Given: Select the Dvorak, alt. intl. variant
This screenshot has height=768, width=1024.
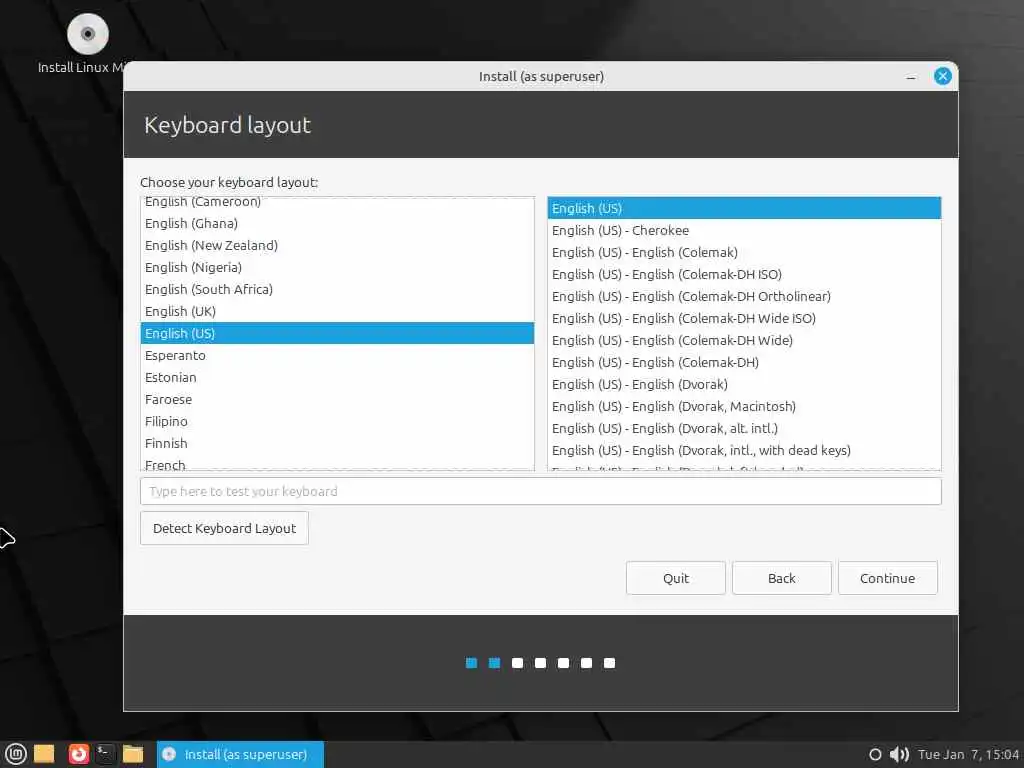Looking at the screenshot, I should pos(744,428).
